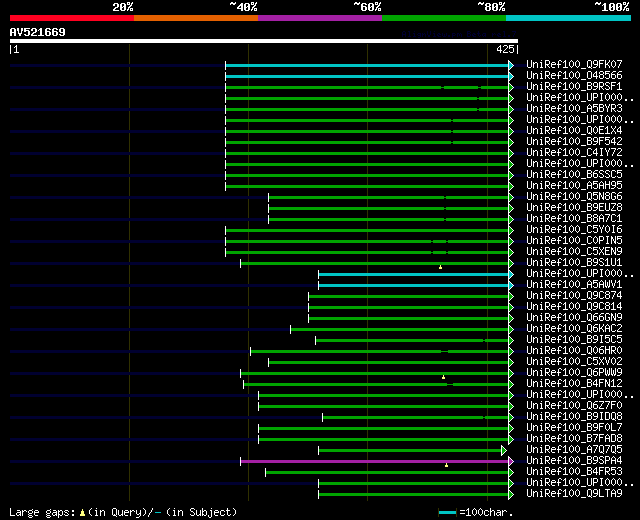Click the green arrowhead ending A7Q7Q5 alignment

coord(504,451)
